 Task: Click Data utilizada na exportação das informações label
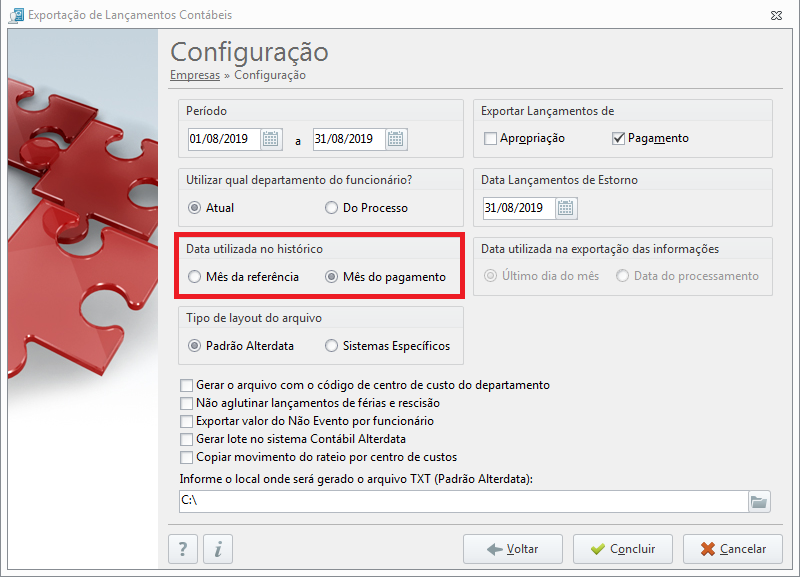tap(600, 249)
